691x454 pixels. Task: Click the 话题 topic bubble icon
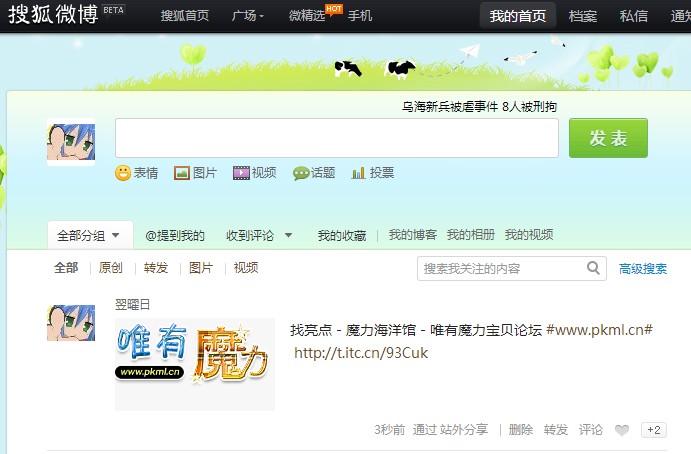point(300,173)
